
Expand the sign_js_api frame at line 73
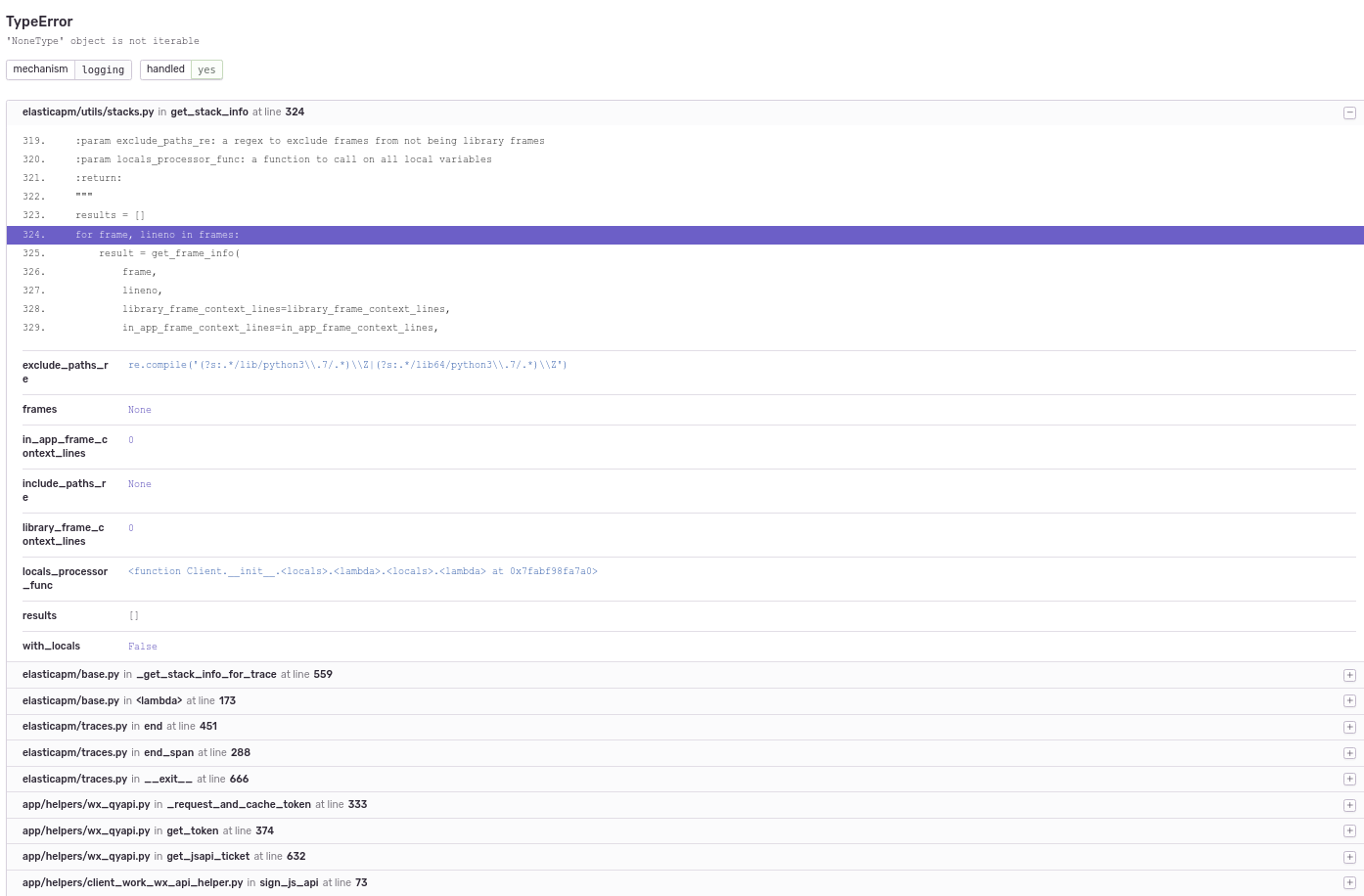pyautogui.click(x=1349, y=883)
